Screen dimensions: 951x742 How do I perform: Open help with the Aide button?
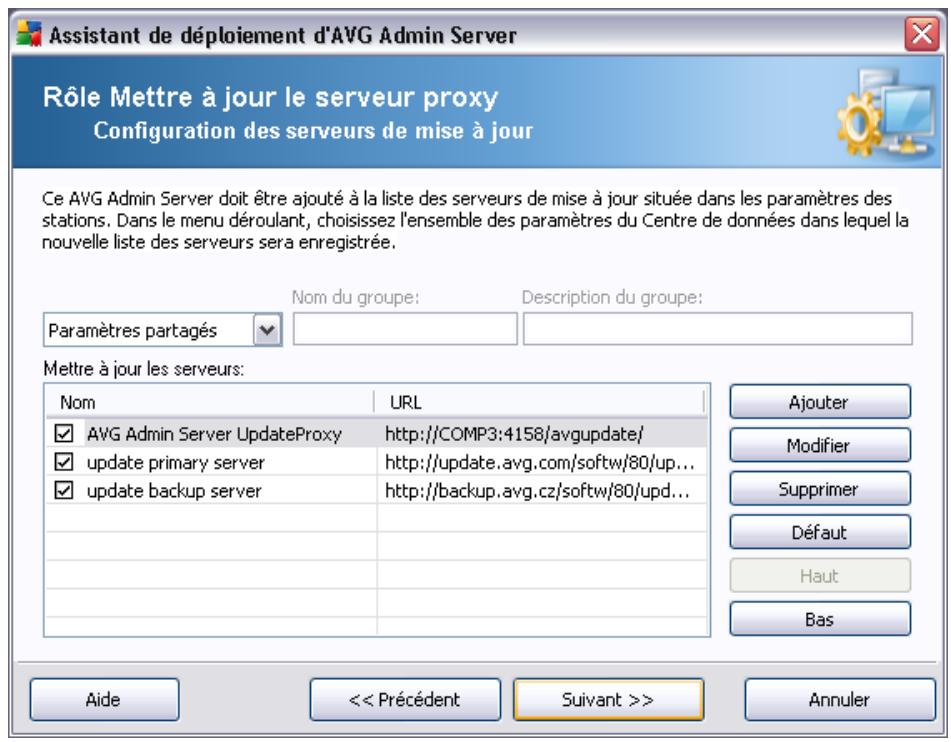pos(104,700)
